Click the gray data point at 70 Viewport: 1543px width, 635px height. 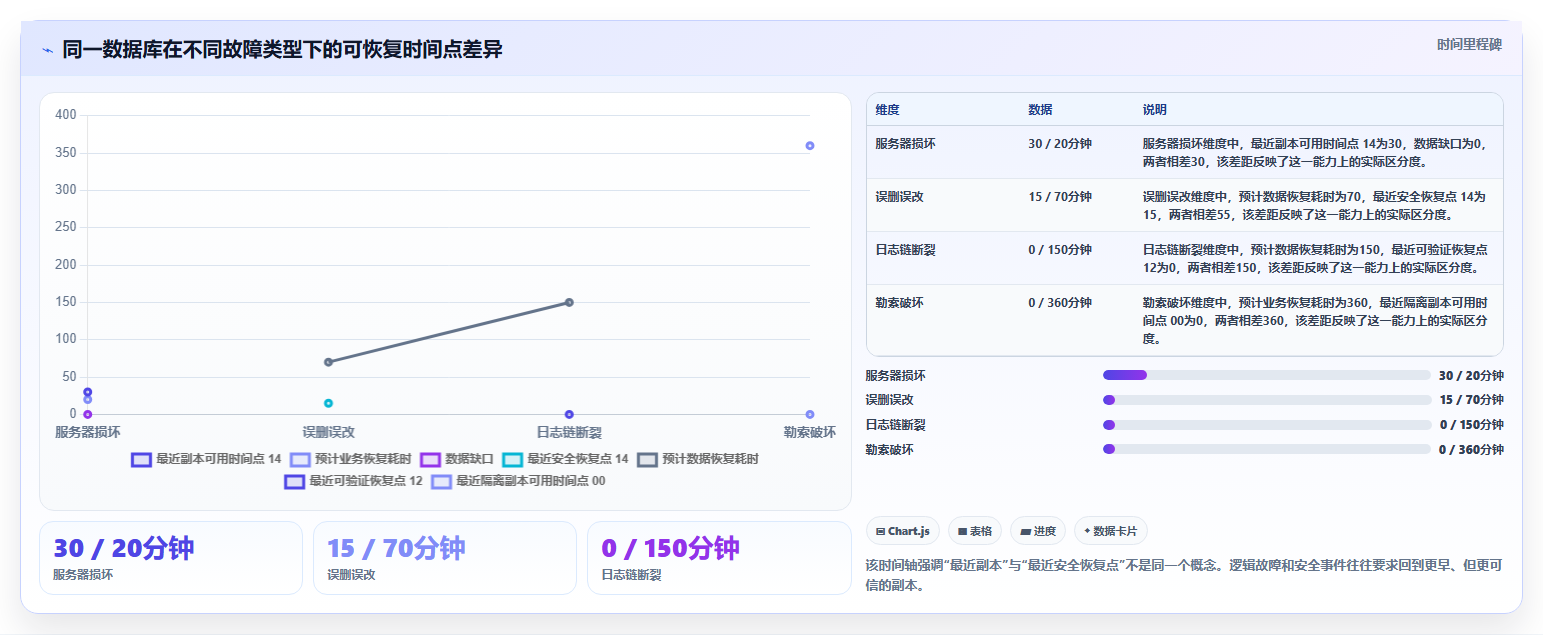(x=328, y=362)
